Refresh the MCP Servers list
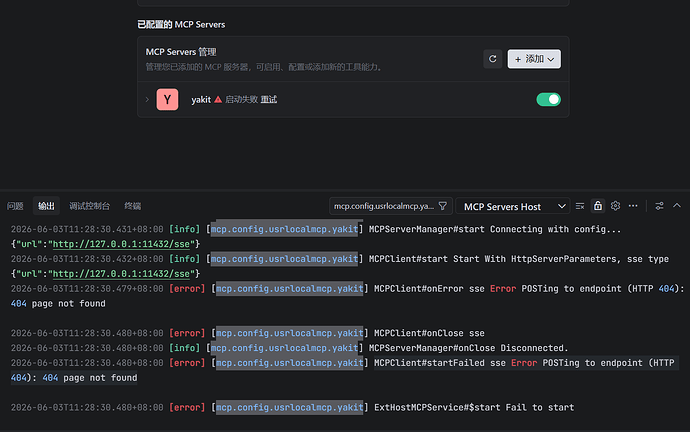The image size is (690, 432). coord(492,59)
